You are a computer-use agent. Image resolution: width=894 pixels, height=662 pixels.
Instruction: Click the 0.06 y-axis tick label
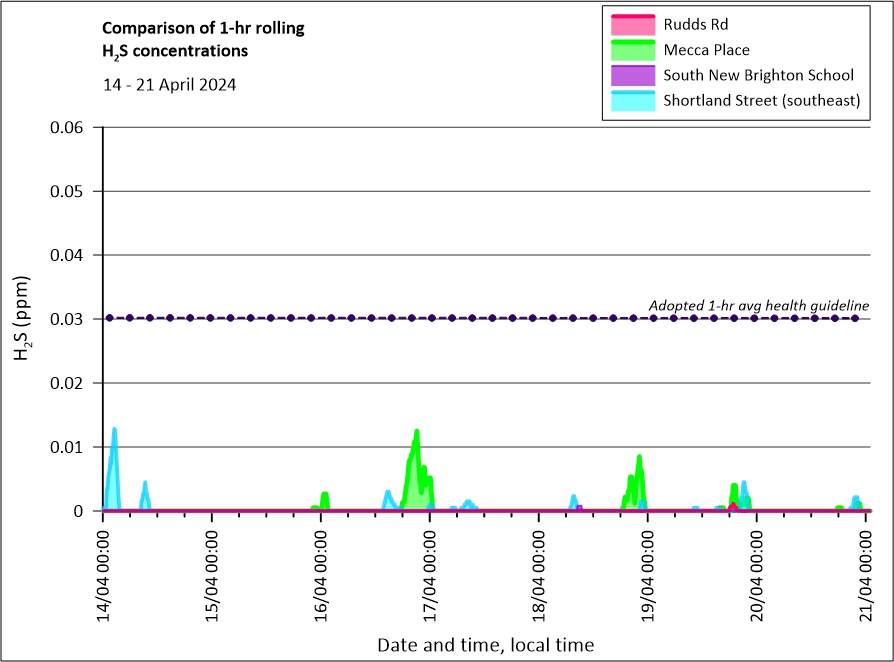pyautogui.click(x=73, y=127)
